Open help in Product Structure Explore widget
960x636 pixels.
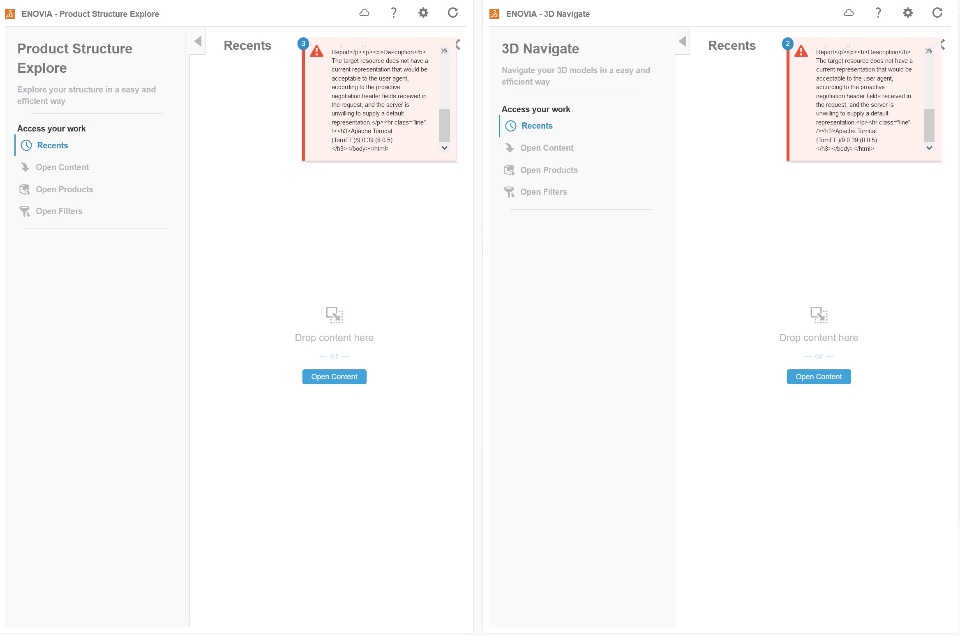click(x=394, y=13)
